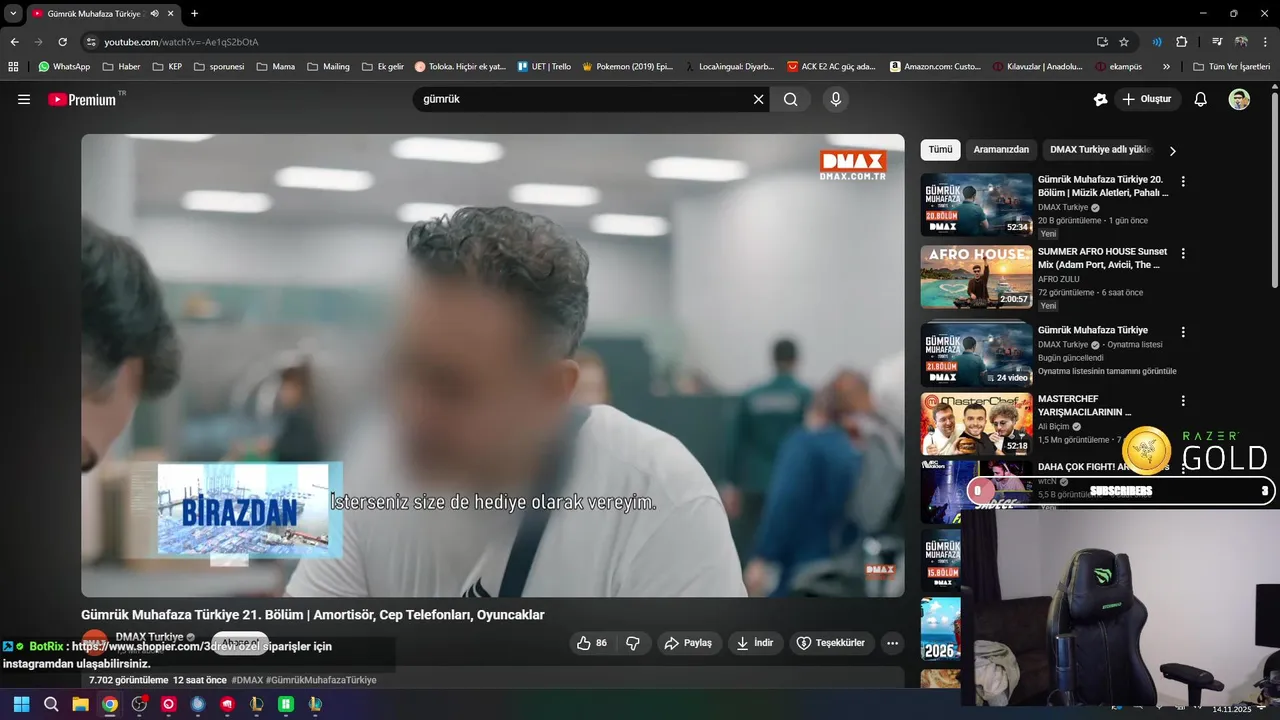1280x720 pixels.
Task: Open File Explorer from the taskbar
Action: 80,704
